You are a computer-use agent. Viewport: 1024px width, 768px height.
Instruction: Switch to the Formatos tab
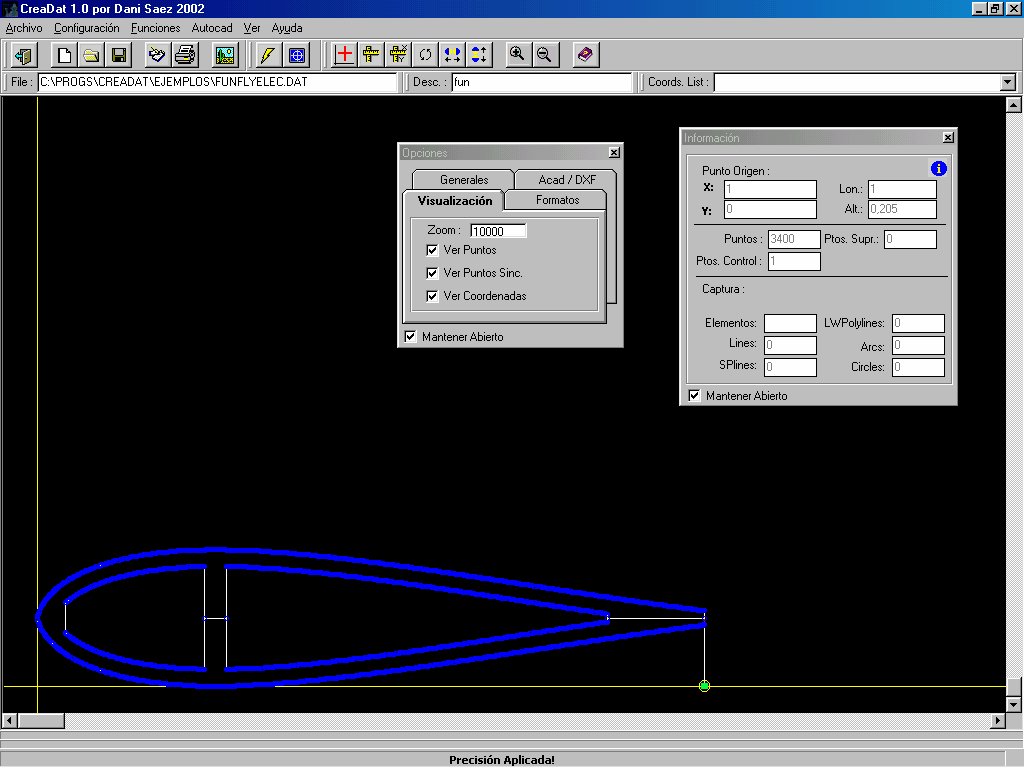tap(557, 200)
